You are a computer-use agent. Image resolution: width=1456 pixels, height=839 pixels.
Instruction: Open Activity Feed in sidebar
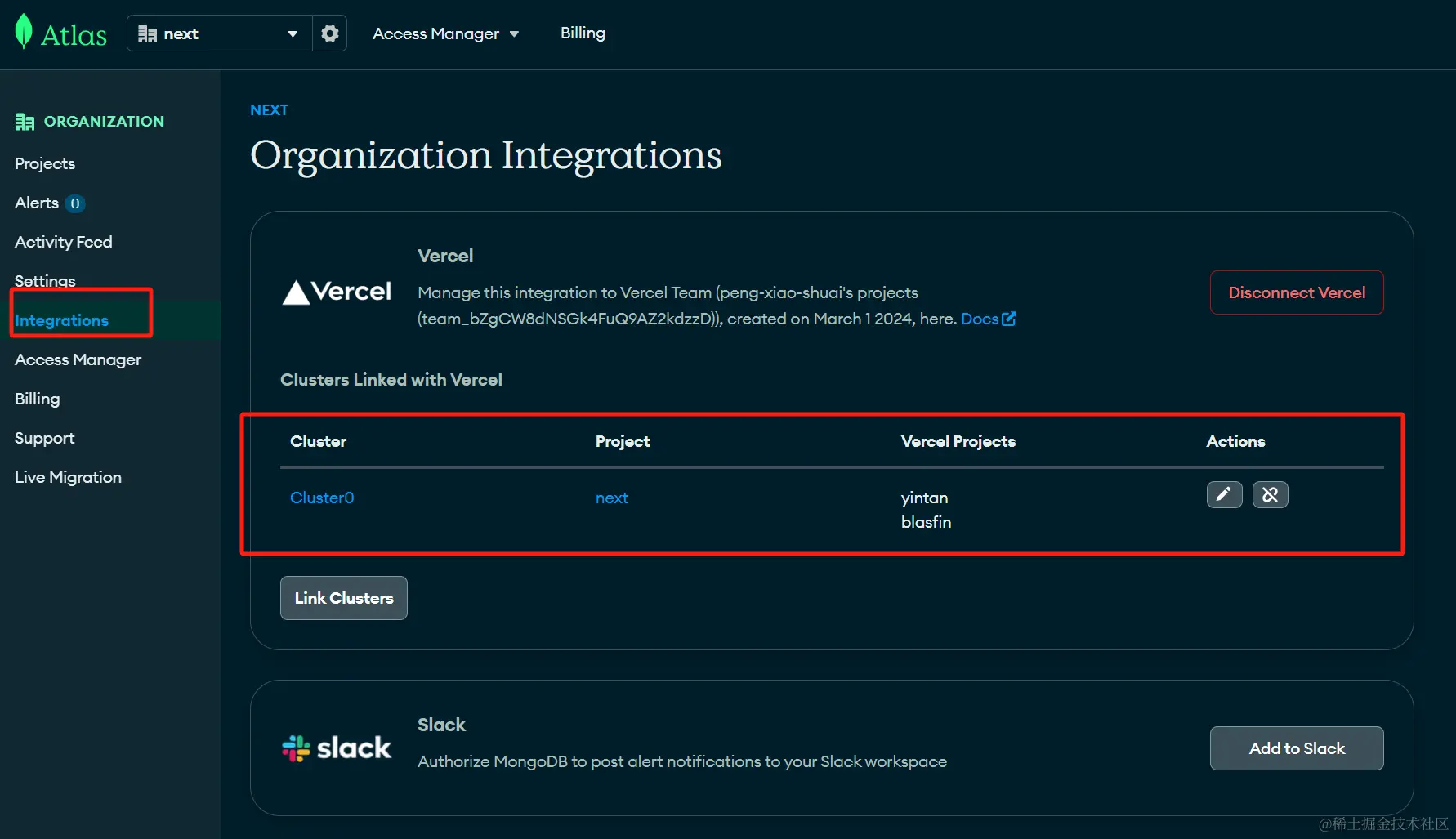tap(64, 242)
